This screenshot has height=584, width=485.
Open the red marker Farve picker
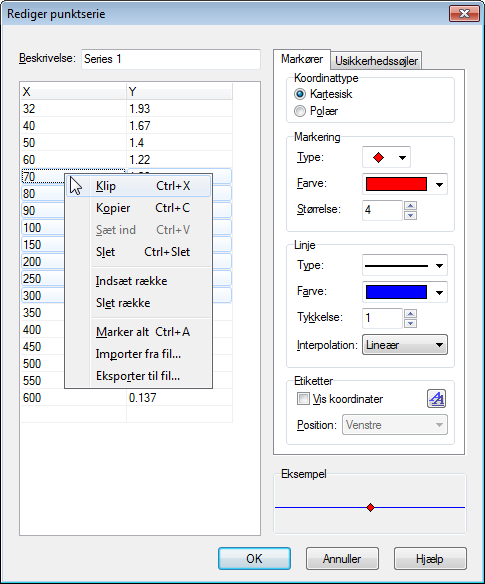point(405,184)
